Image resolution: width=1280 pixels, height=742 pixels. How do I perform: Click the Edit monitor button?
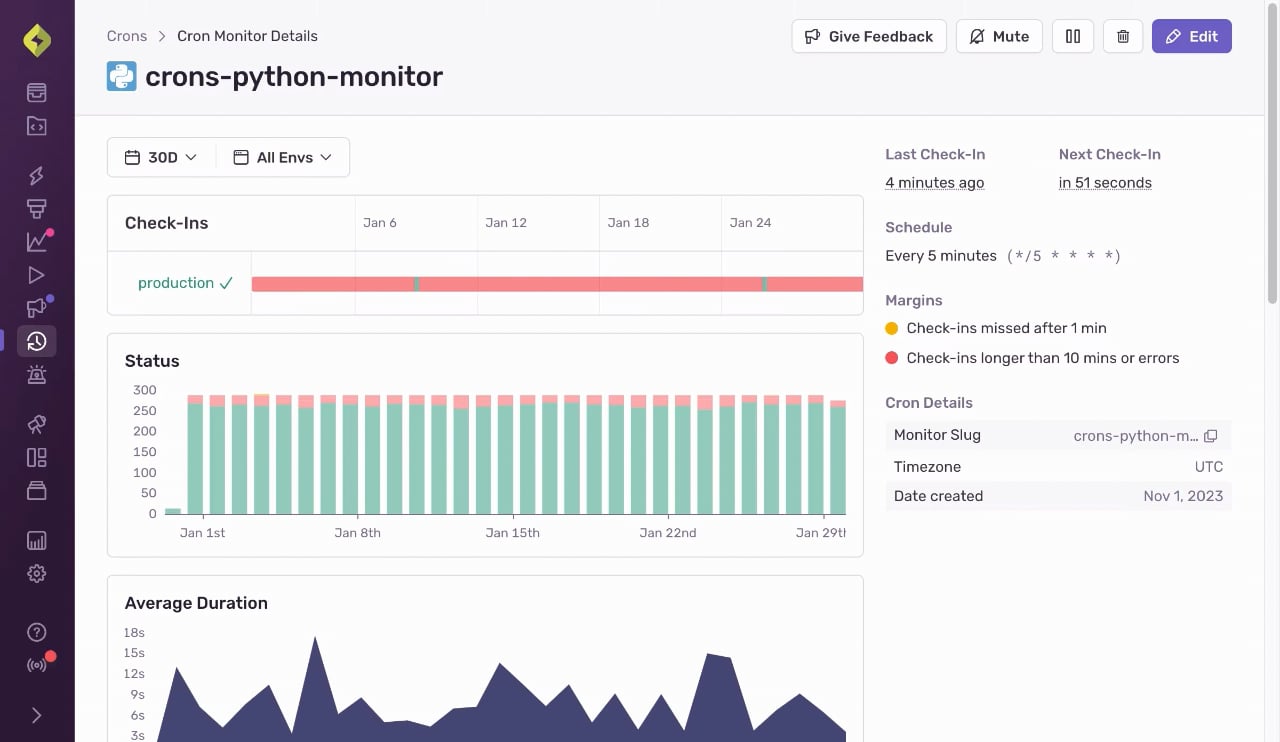(x=1192, y=37)
